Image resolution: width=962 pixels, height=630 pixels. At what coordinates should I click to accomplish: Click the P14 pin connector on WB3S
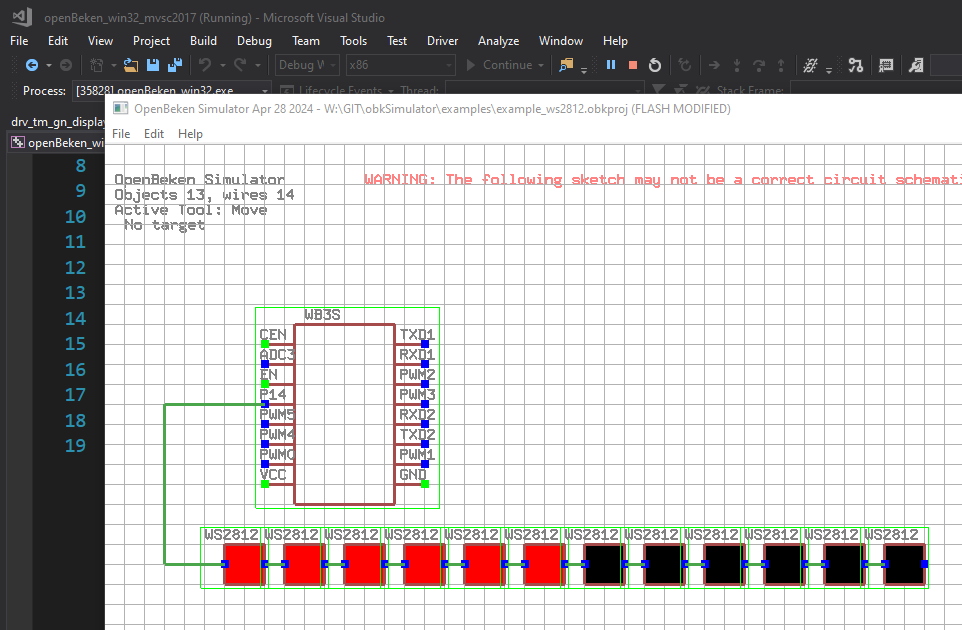(x=265, y=404)
